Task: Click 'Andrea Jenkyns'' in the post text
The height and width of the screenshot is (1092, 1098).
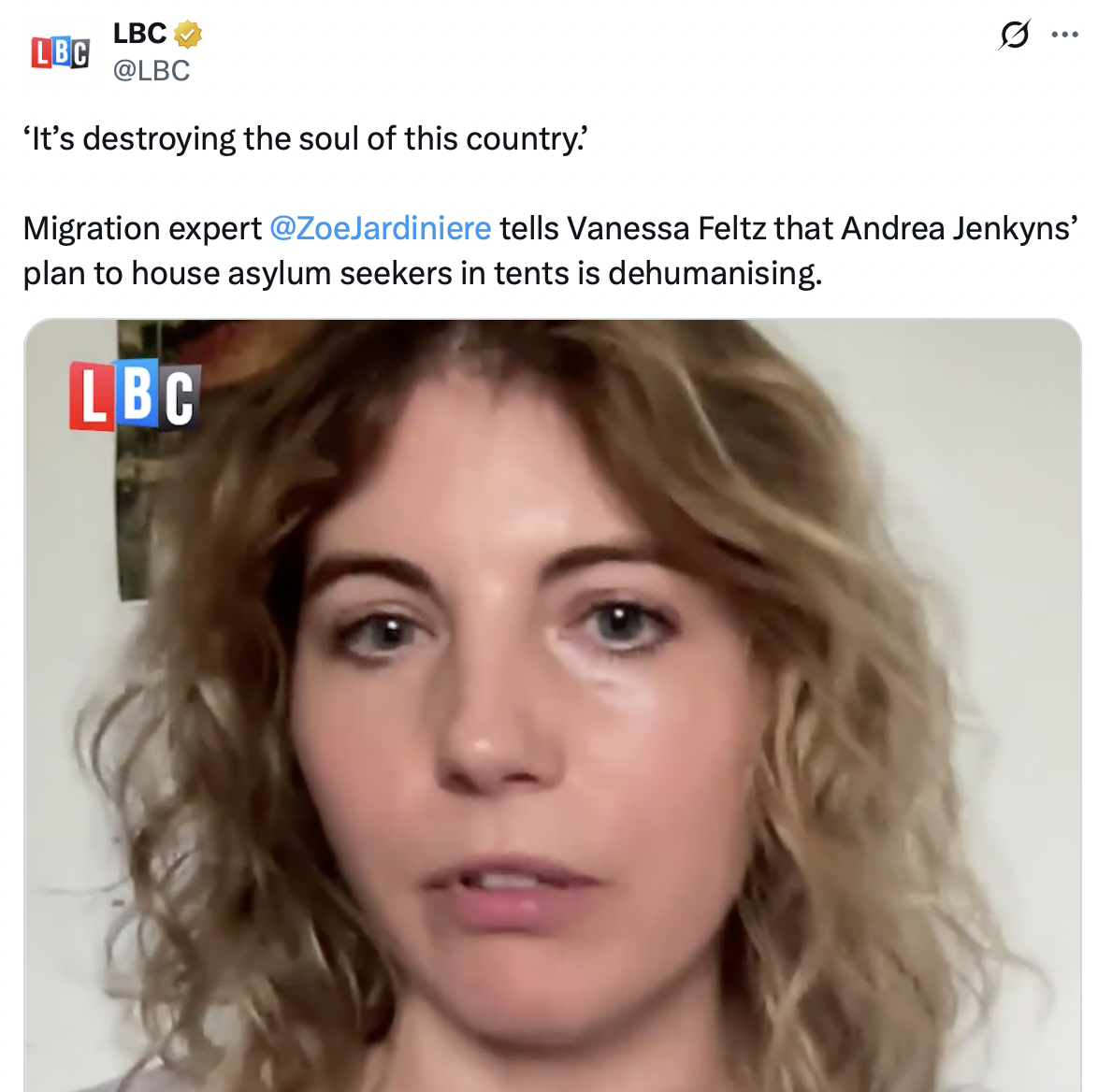Action: point(960,228)
